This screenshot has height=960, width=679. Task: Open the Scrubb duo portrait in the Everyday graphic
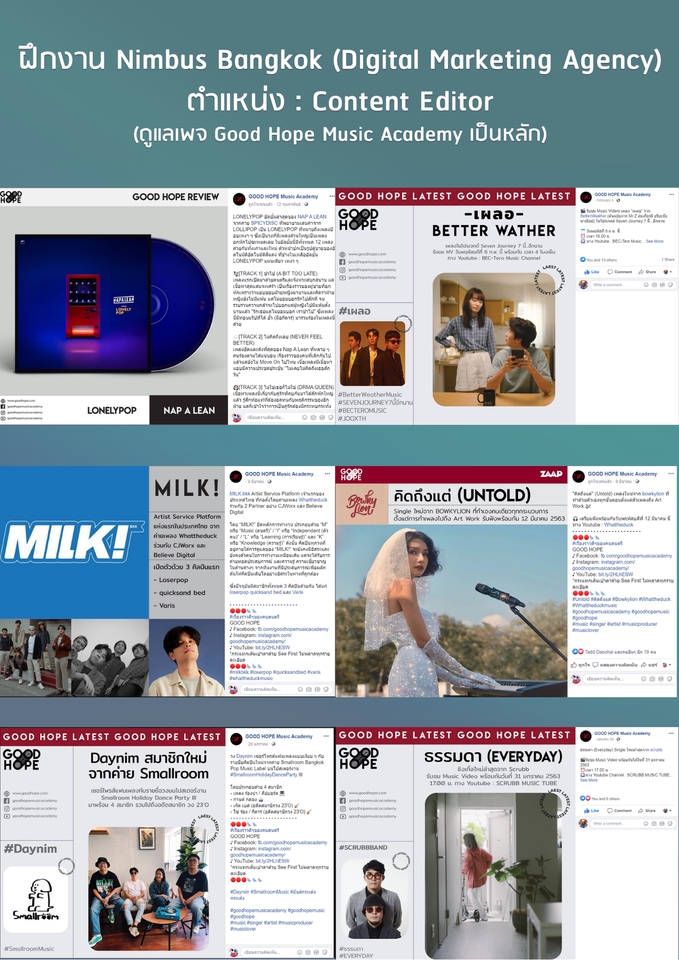373,899
